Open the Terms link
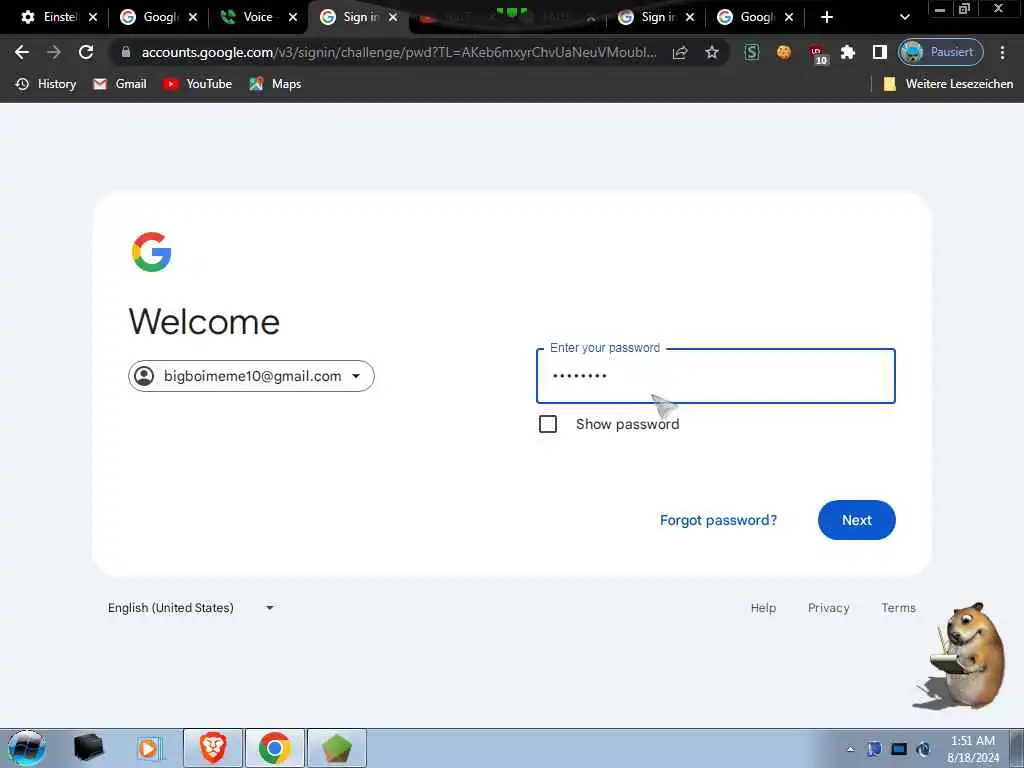This screenshot has width=1024, height=768. click(899, 608)
